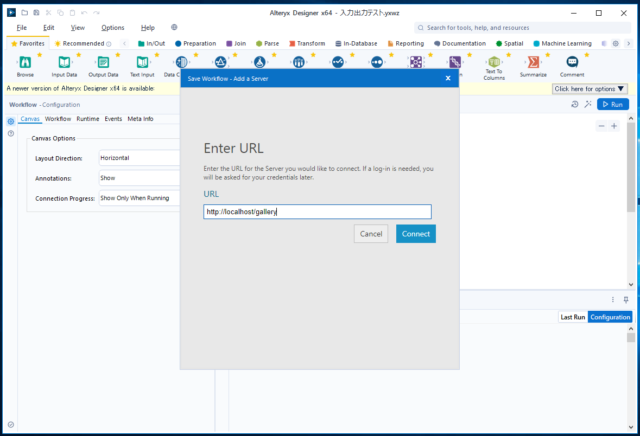The width and height of the screenshot is (640, 436).
Task: Open the Annotations Show dropdown
Action: tap(139, 178)
